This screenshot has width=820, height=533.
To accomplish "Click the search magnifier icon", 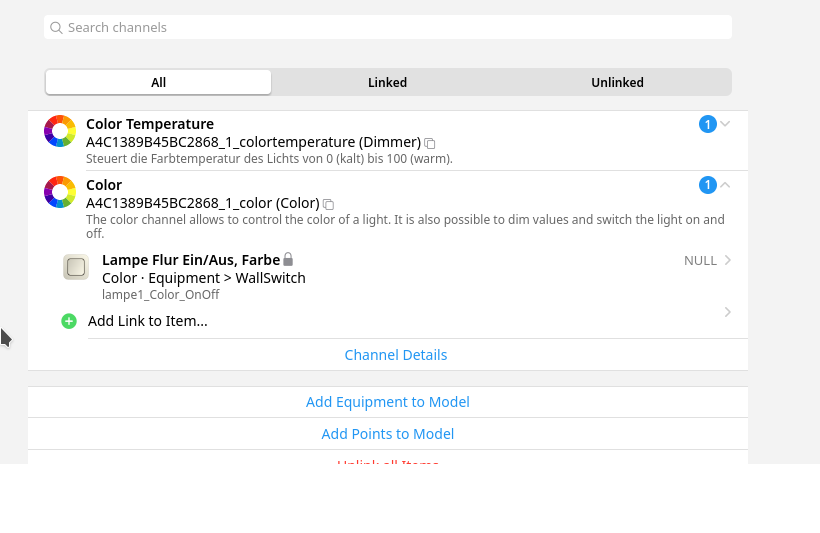I will (x=56, y=28).
